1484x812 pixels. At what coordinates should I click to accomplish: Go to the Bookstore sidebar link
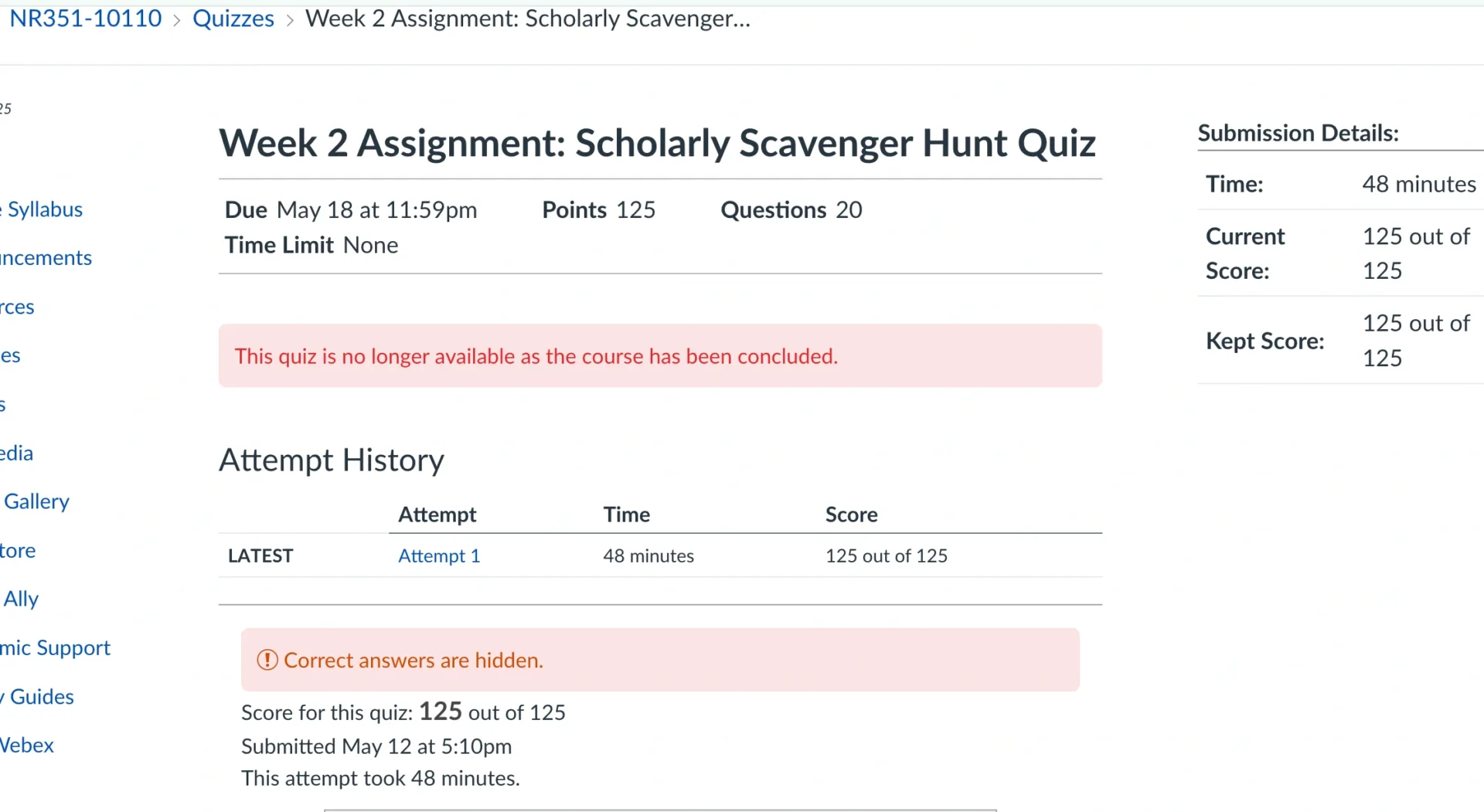pyautogui.click(x=18, y=550)
